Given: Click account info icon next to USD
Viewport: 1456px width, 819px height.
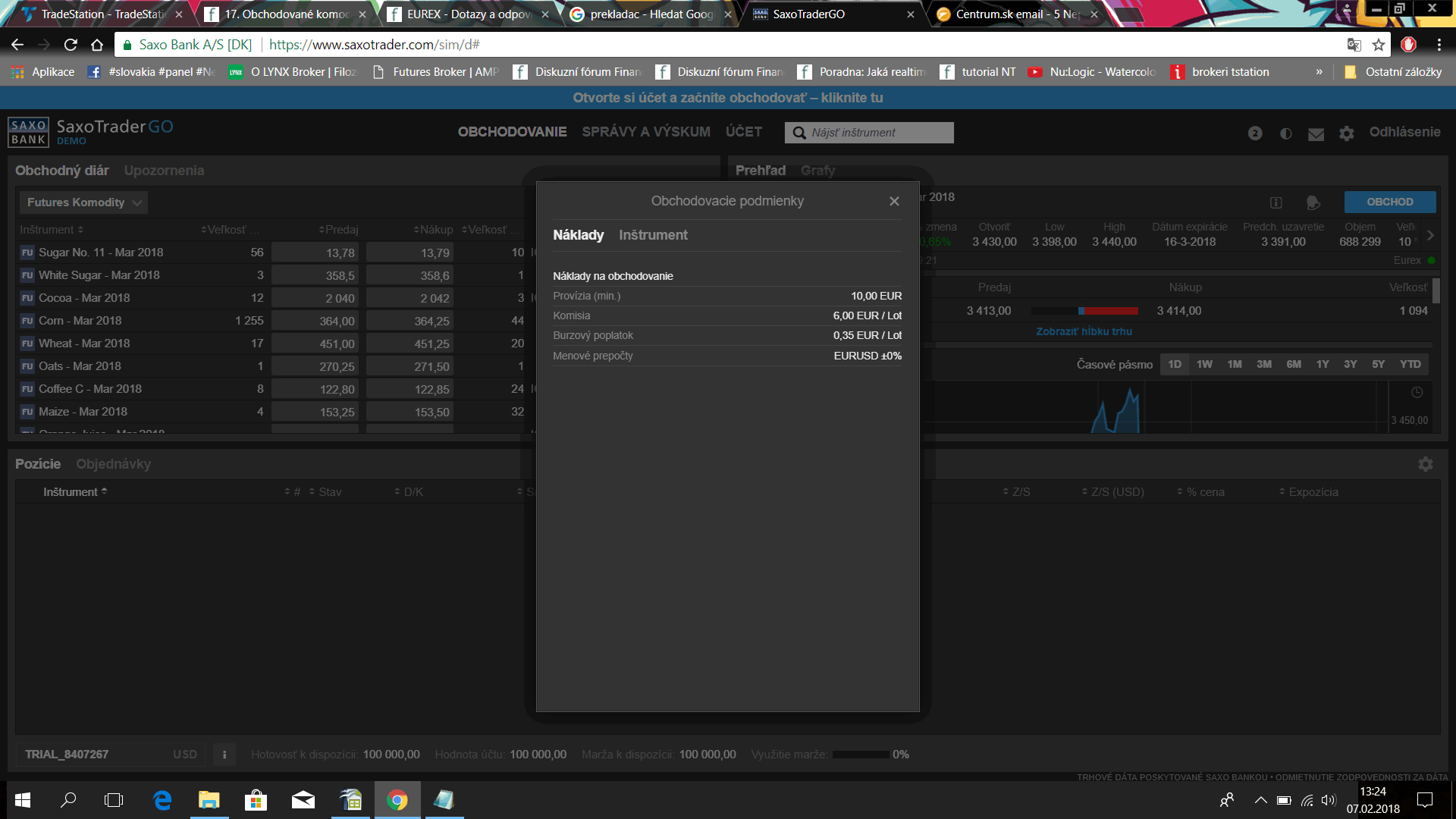Looking at the screenshot, I should click(x=224, y=755).
